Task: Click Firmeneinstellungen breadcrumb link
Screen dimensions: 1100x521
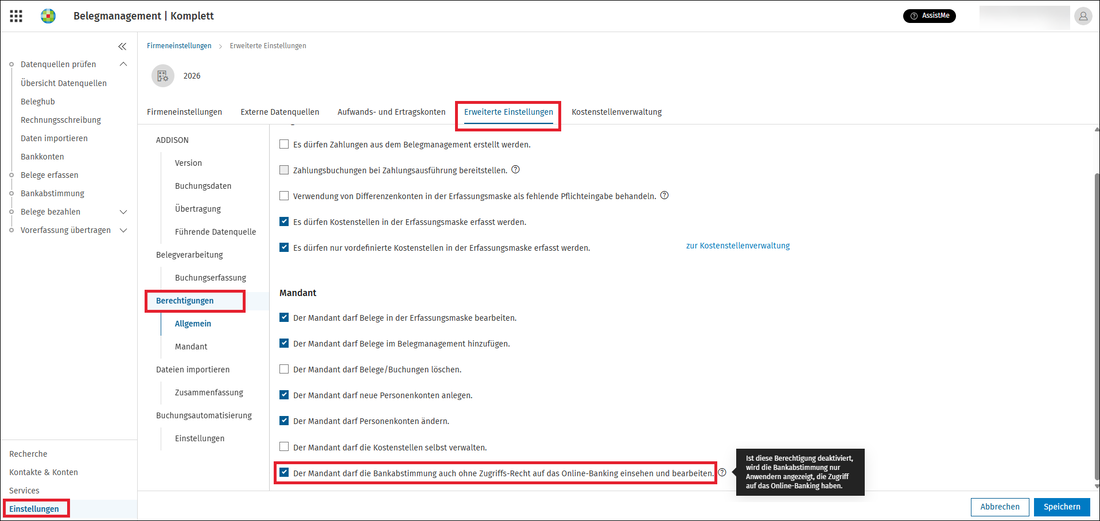Action: (179, 46)
